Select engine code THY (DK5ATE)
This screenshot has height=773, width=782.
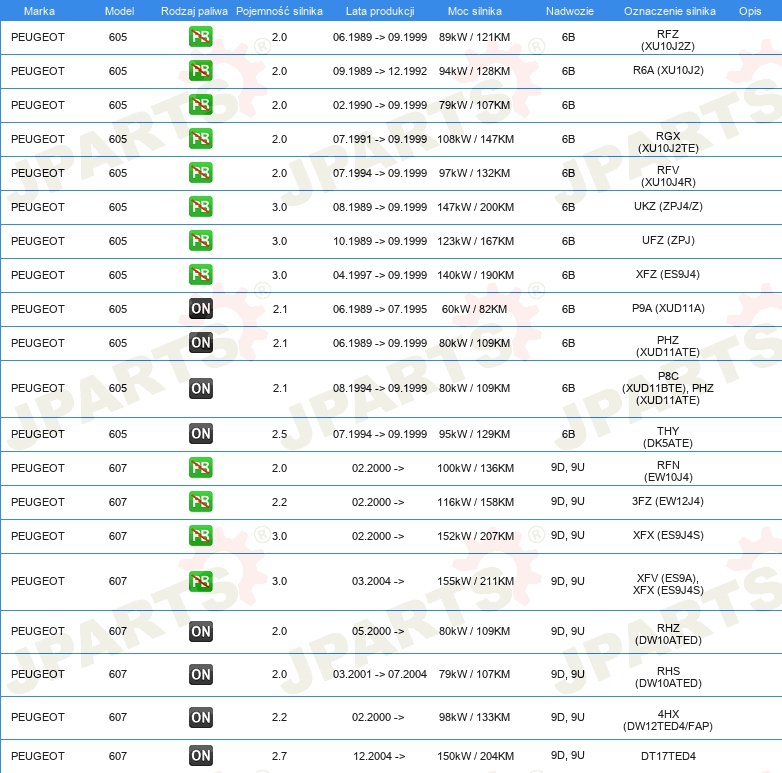tap(668, 437)
